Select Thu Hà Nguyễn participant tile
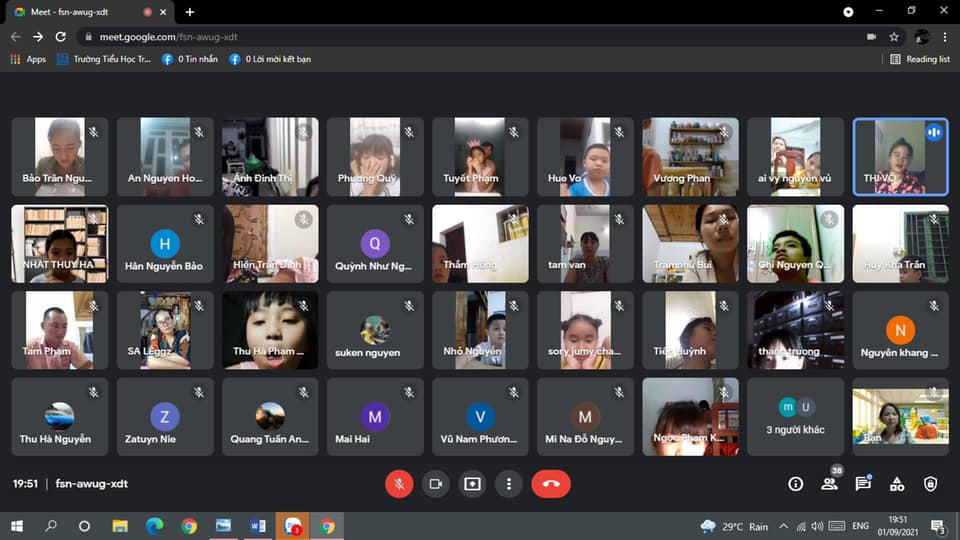This screenshot has width=960, height=540. point(59,416)
